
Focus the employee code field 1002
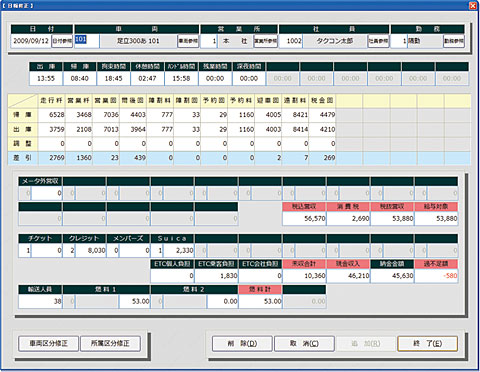tap(291, 41)
